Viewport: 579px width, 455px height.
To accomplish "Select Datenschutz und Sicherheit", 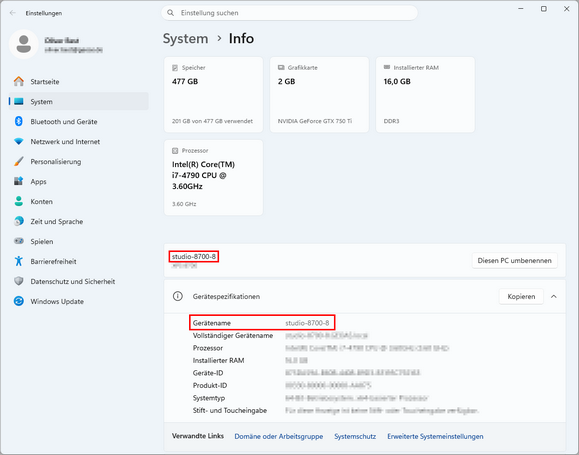I will 79,281.
